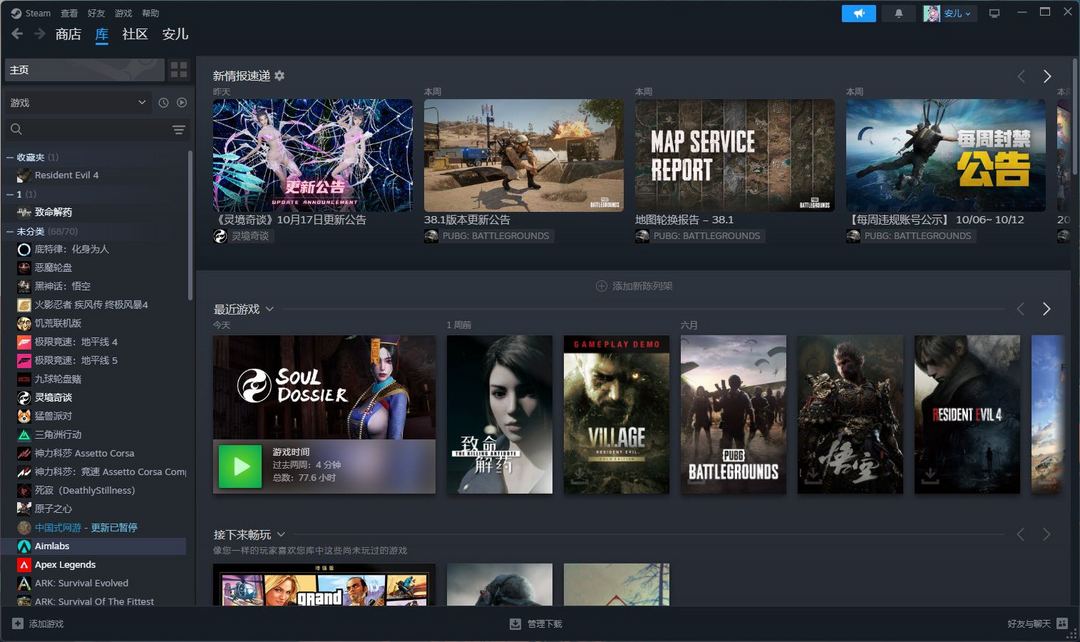The image size is (1080, 642).
Task: Click the back navigation arrow
Action: pyautogui.click(x=17, y=34)
